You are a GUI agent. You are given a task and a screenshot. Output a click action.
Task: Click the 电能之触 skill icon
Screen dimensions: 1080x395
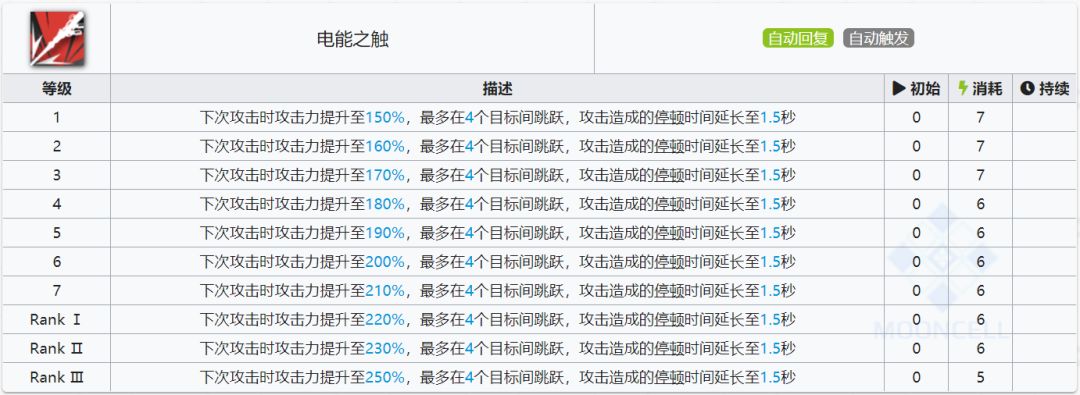(56, 39)
